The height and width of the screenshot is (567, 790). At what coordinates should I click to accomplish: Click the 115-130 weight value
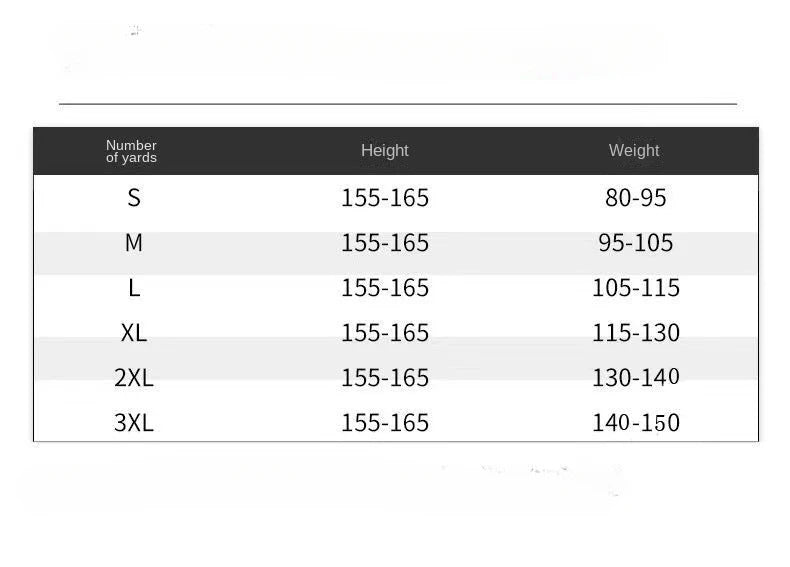[635, 333]
